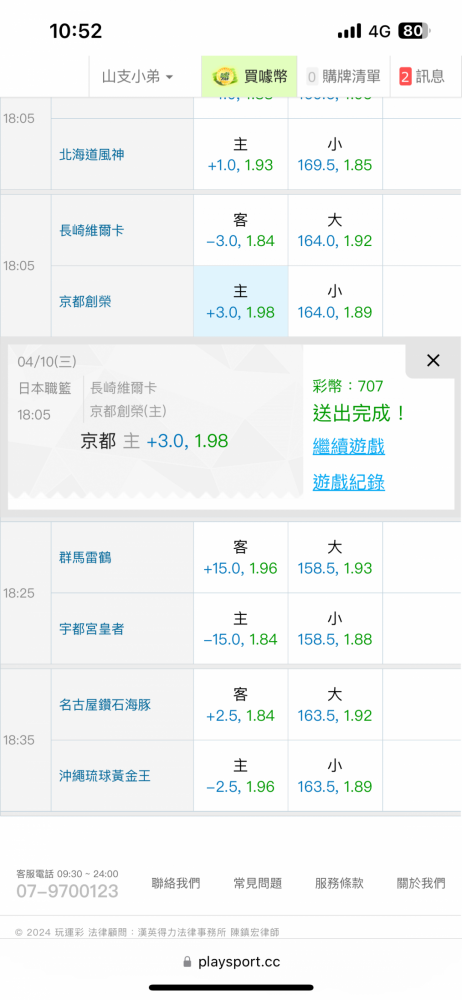
Task: Open 名古屋鑽石海豚 team page
Action: point(105,705)
